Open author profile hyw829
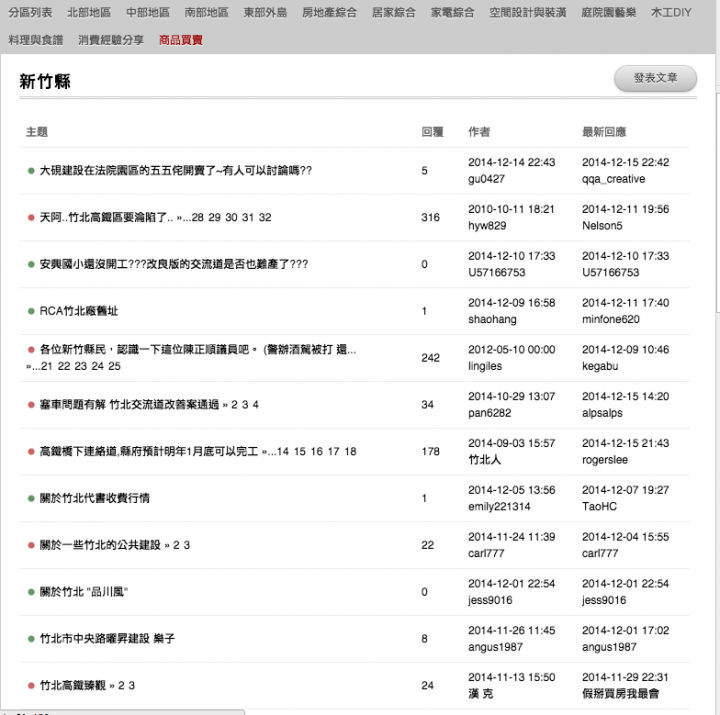The width and height of the screenshot is (720, 715). point(487,226)
